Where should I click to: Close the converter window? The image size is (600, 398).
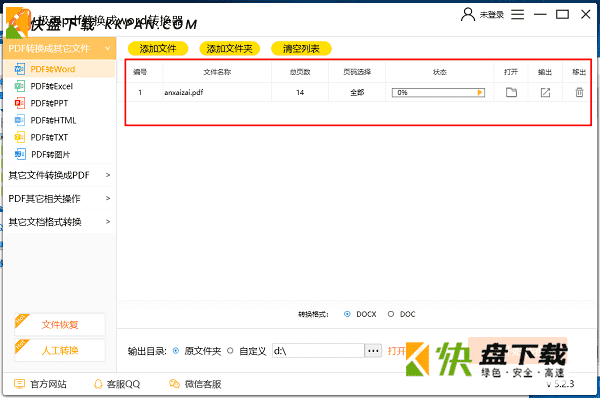click(x=585, y=15)
